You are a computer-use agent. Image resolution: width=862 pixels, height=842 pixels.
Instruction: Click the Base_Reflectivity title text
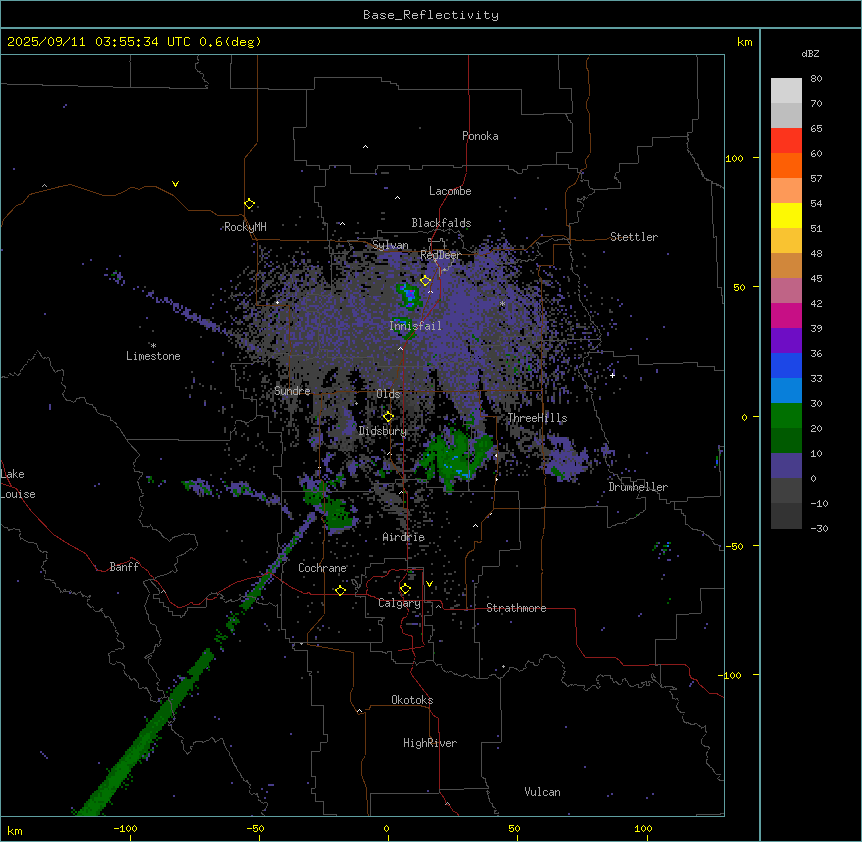[x=430, y=15]
